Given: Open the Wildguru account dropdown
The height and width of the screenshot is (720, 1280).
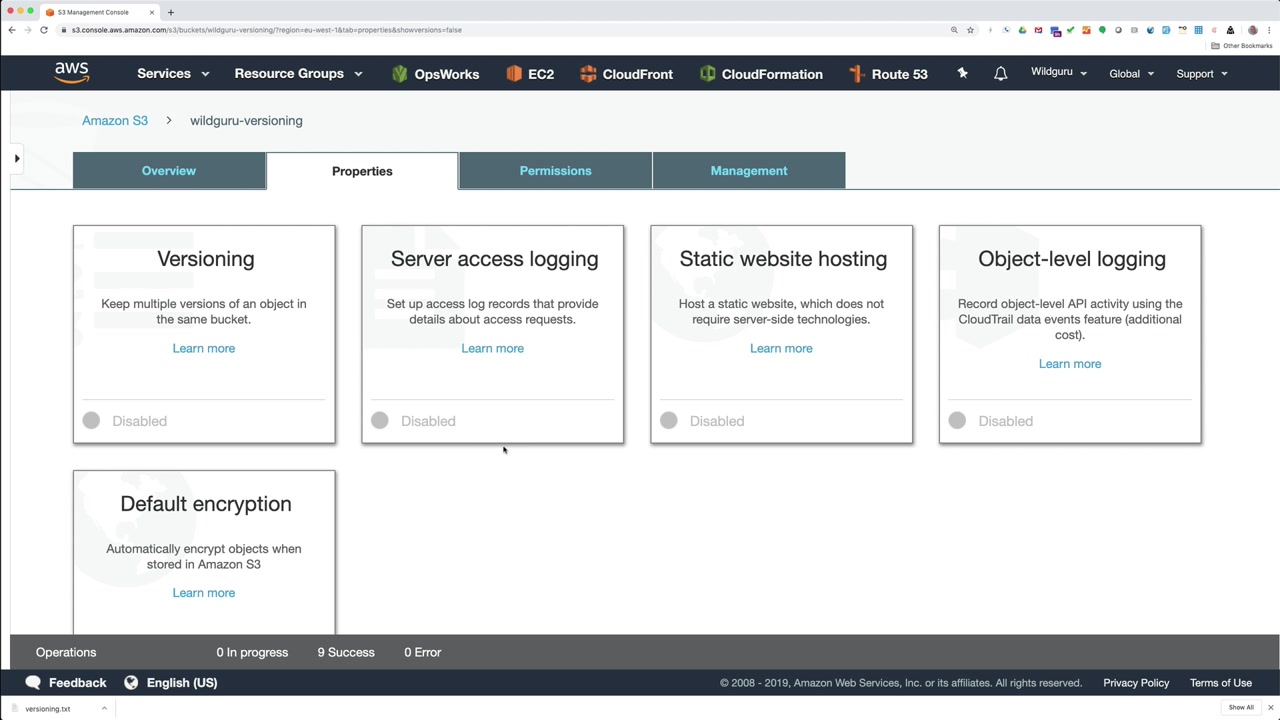Looking at the screenshot, I should [1058, 73].
